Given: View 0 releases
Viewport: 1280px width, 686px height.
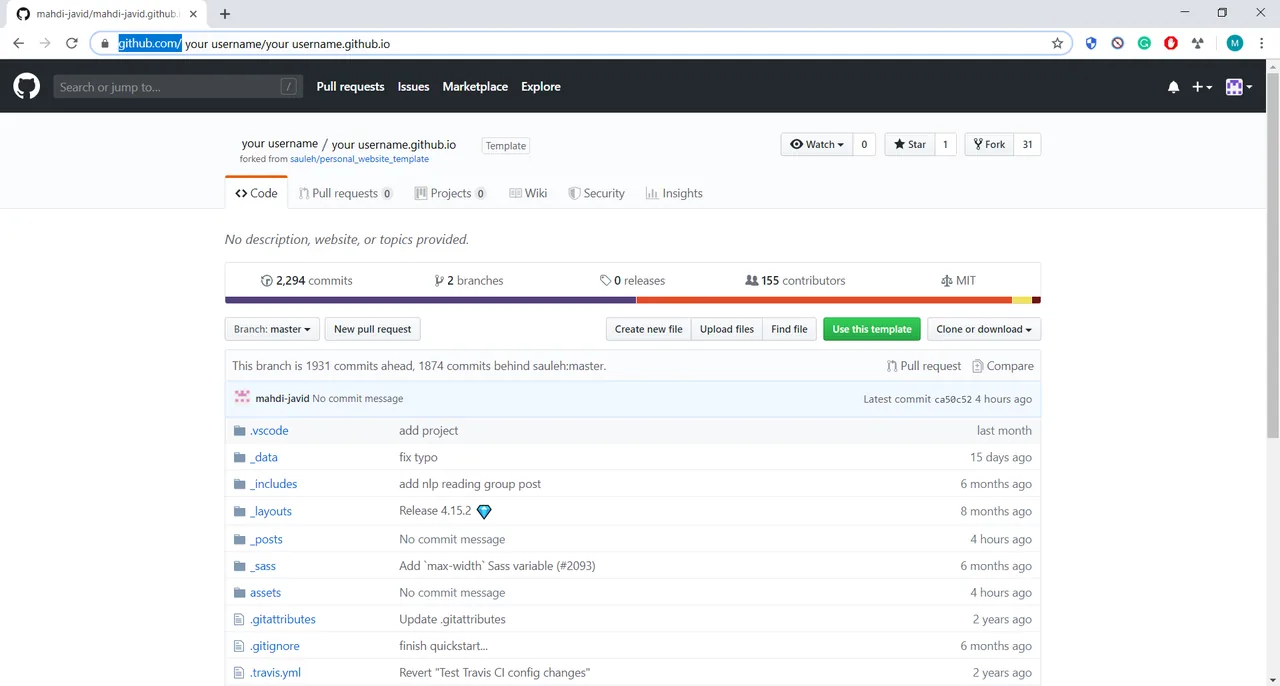Looking at the screenshot, I should point(632,281).
